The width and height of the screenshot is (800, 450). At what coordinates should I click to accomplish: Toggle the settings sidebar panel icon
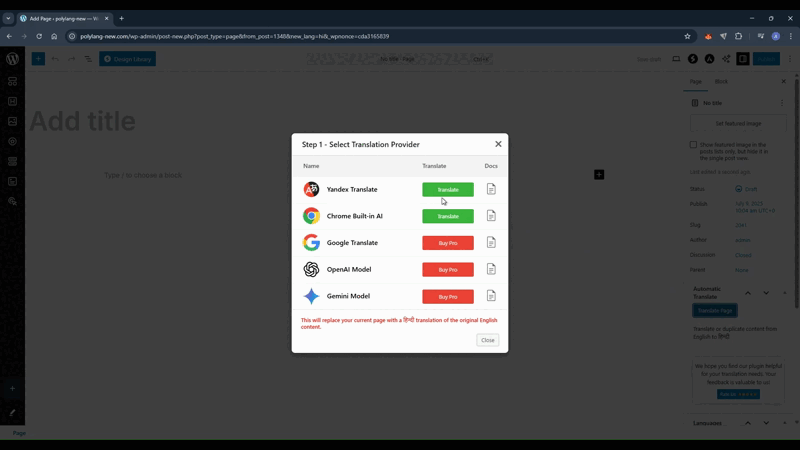coord(743,59)
